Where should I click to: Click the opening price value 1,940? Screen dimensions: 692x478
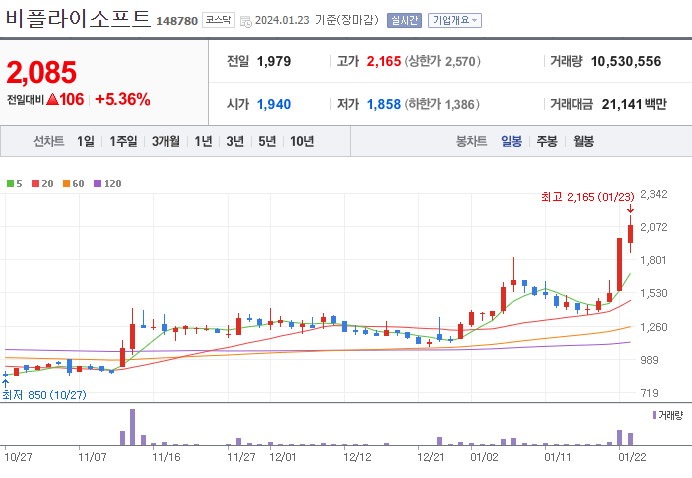tap(274, 105)
